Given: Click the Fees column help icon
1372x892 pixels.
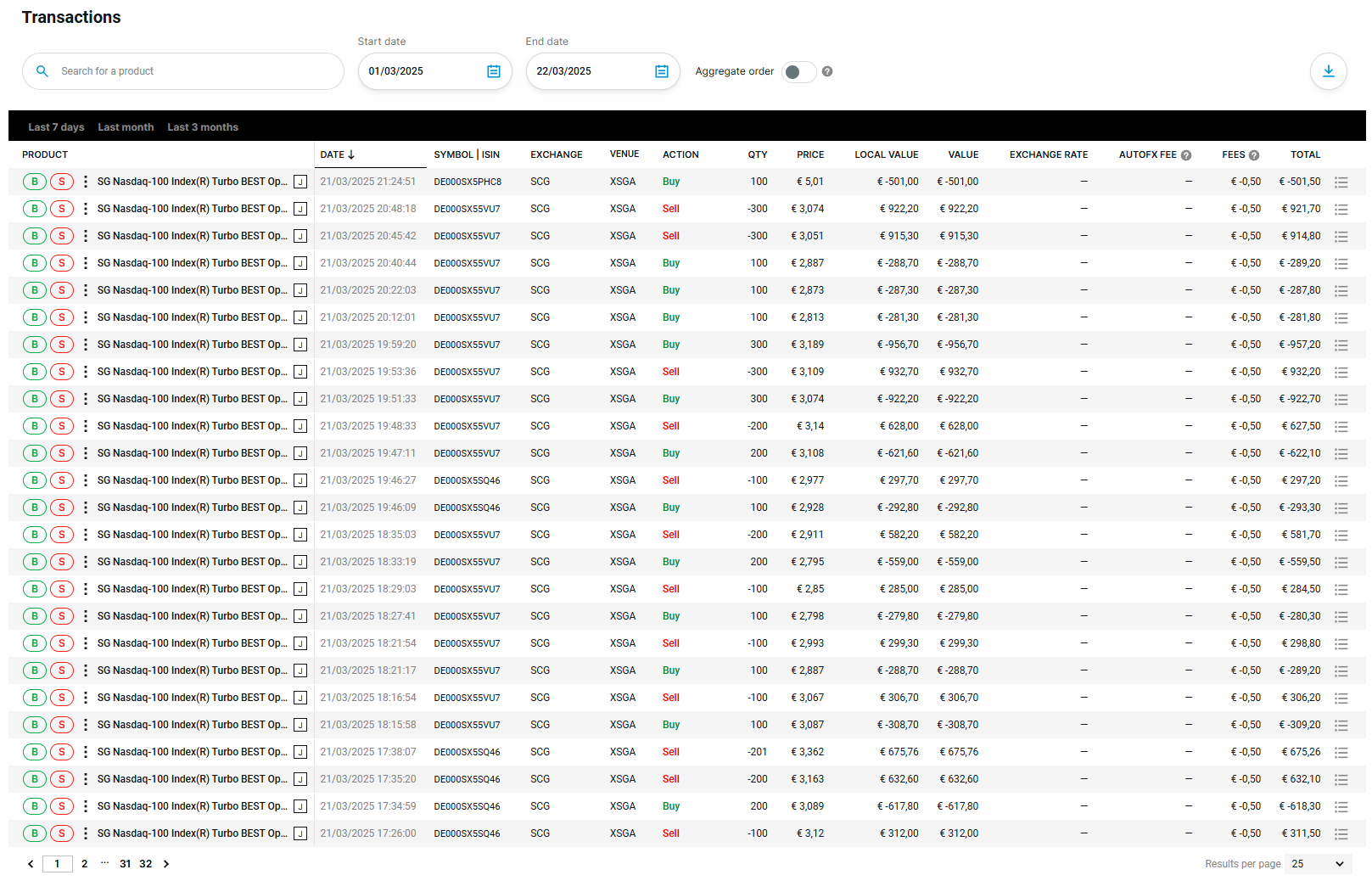Looking at the screenshot, I should pos(1254,155).
